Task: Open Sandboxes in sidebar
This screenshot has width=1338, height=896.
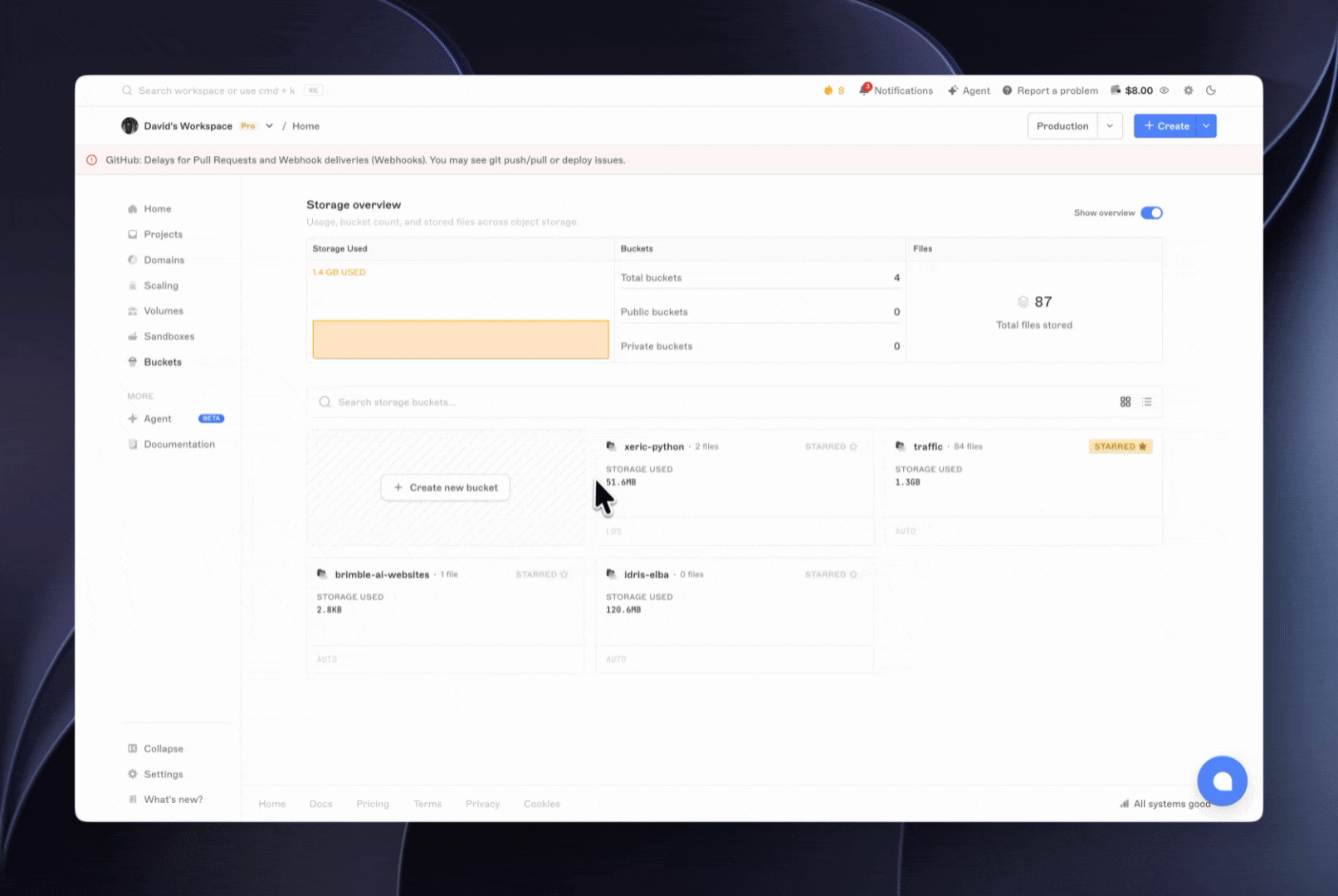Action: [x=161, y=337]
